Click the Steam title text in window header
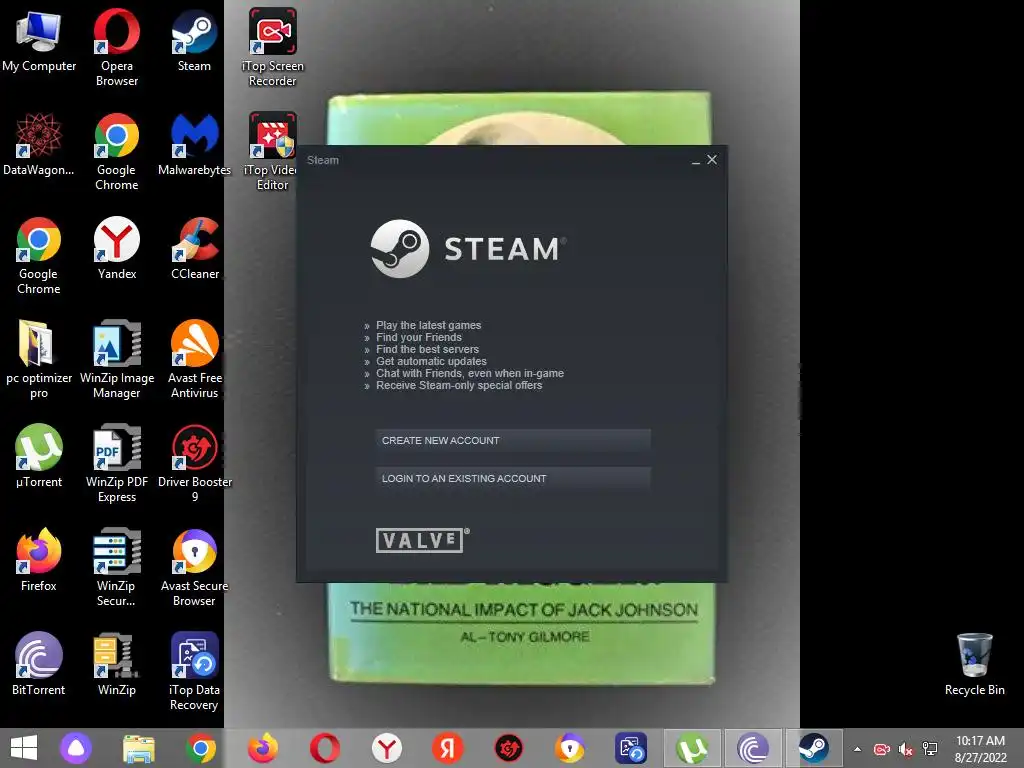Viewport: 1024px width, 768px height. click(x=323, y=160)
